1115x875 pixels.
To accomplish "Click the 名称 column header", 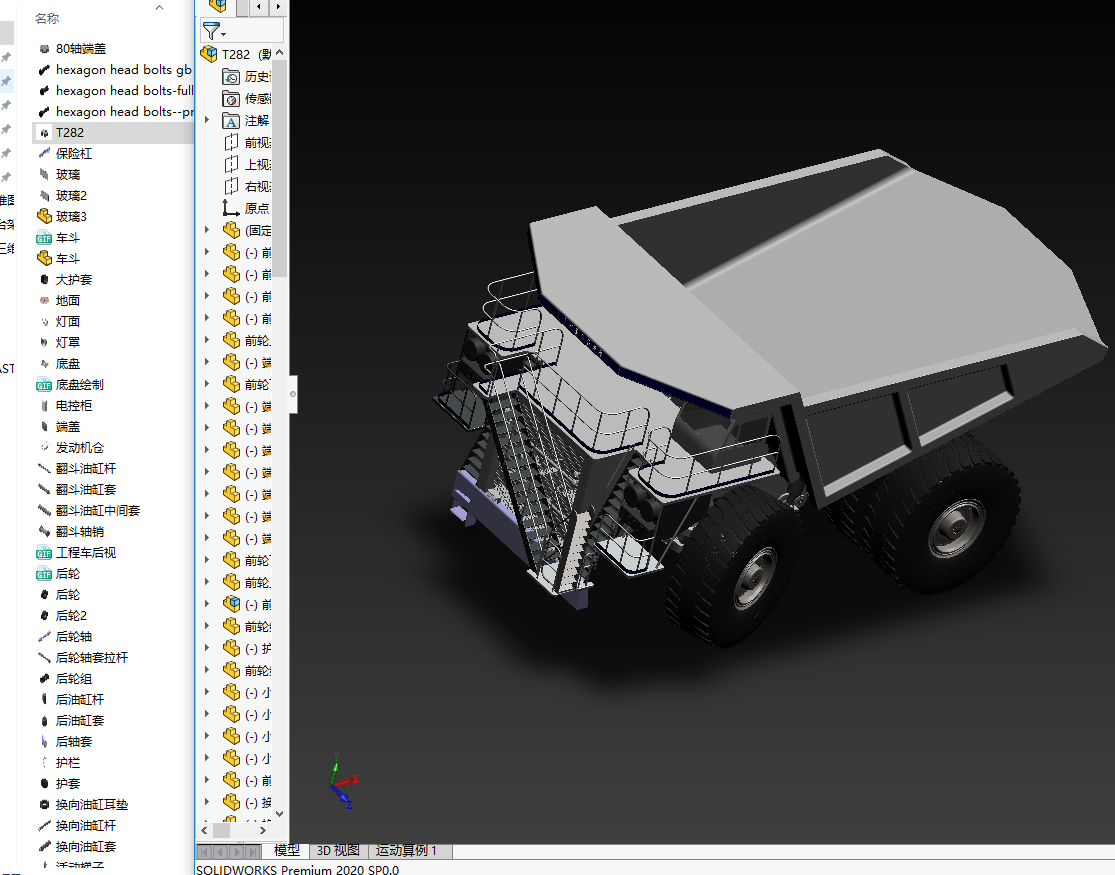I will coord(47,18).
